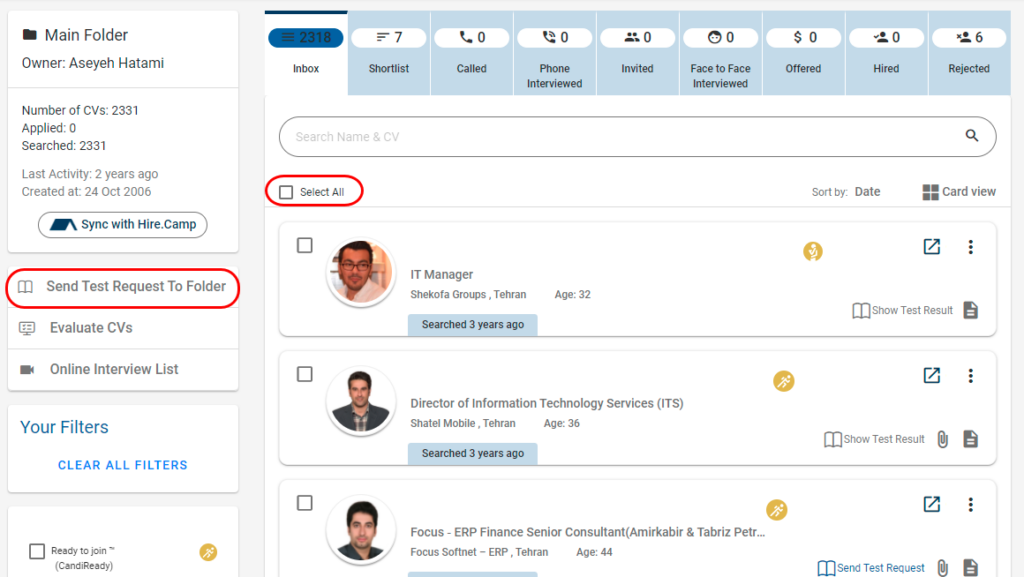The height and width of the screenshot is (577, 1024).
Task: Click Sync with Hire.Camp button
Action: [x=123, y=225]
